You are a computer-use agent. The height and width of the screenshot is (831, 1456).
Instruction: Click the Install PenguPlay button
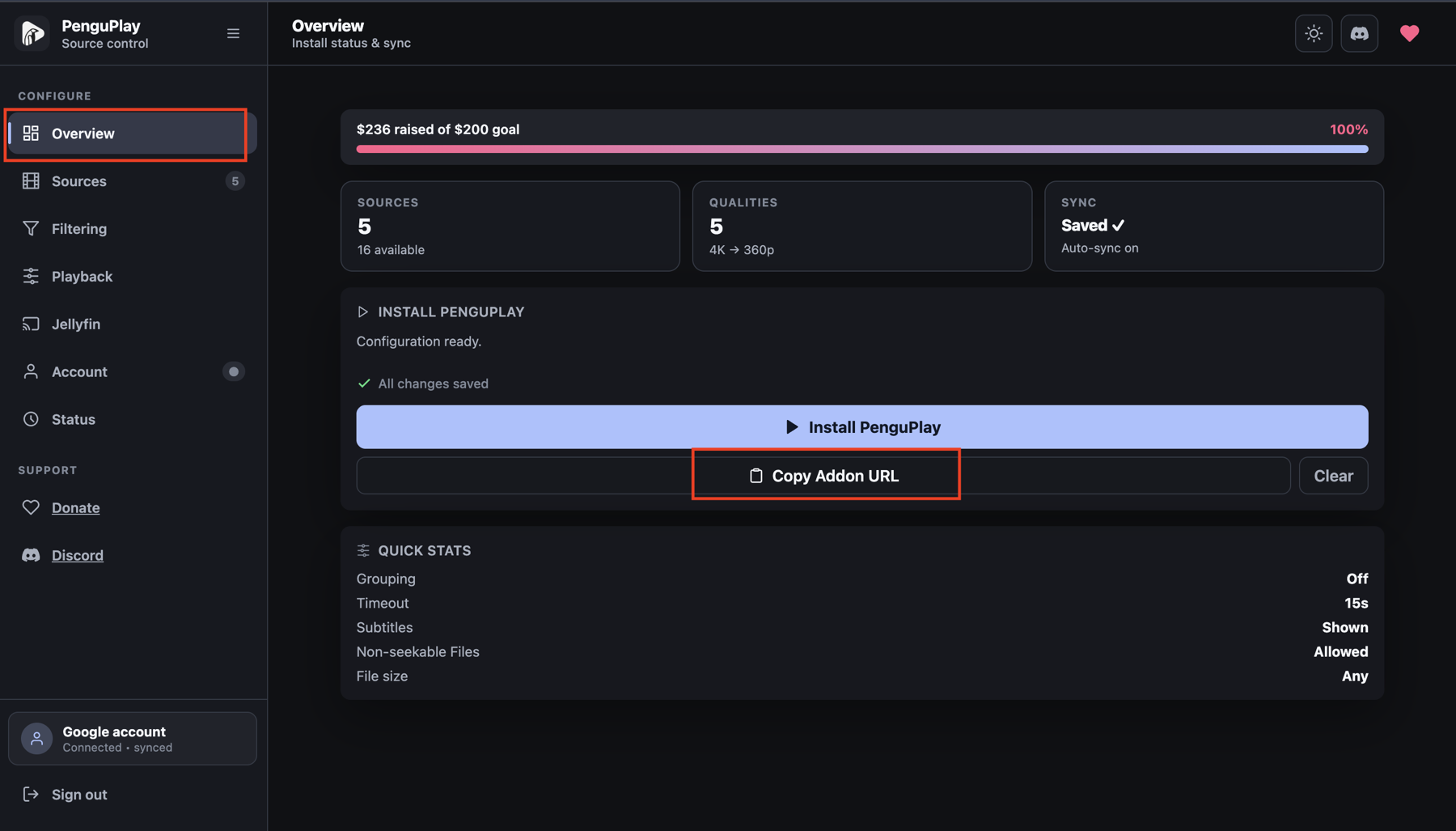pos(862,427)
